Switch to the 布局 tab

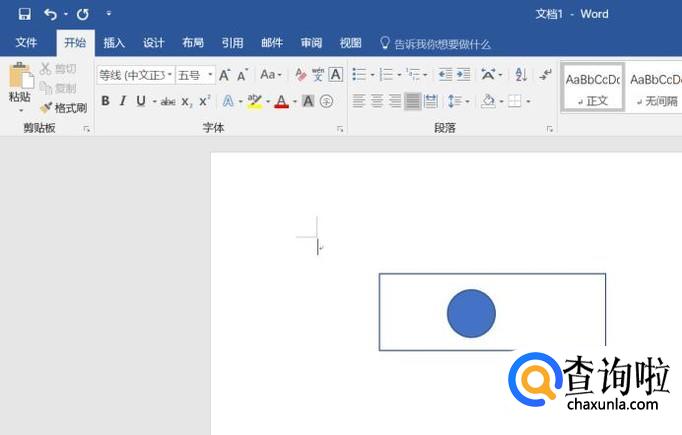coord(193,43)
